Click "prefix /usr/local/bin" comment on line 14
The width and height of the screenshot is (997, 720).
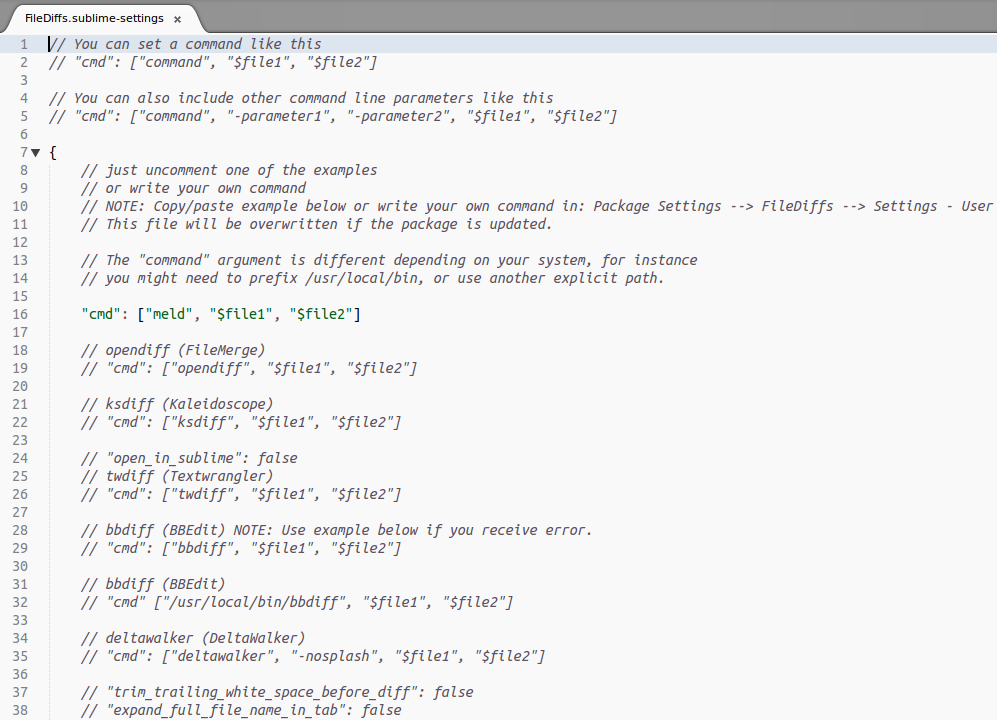373,278
